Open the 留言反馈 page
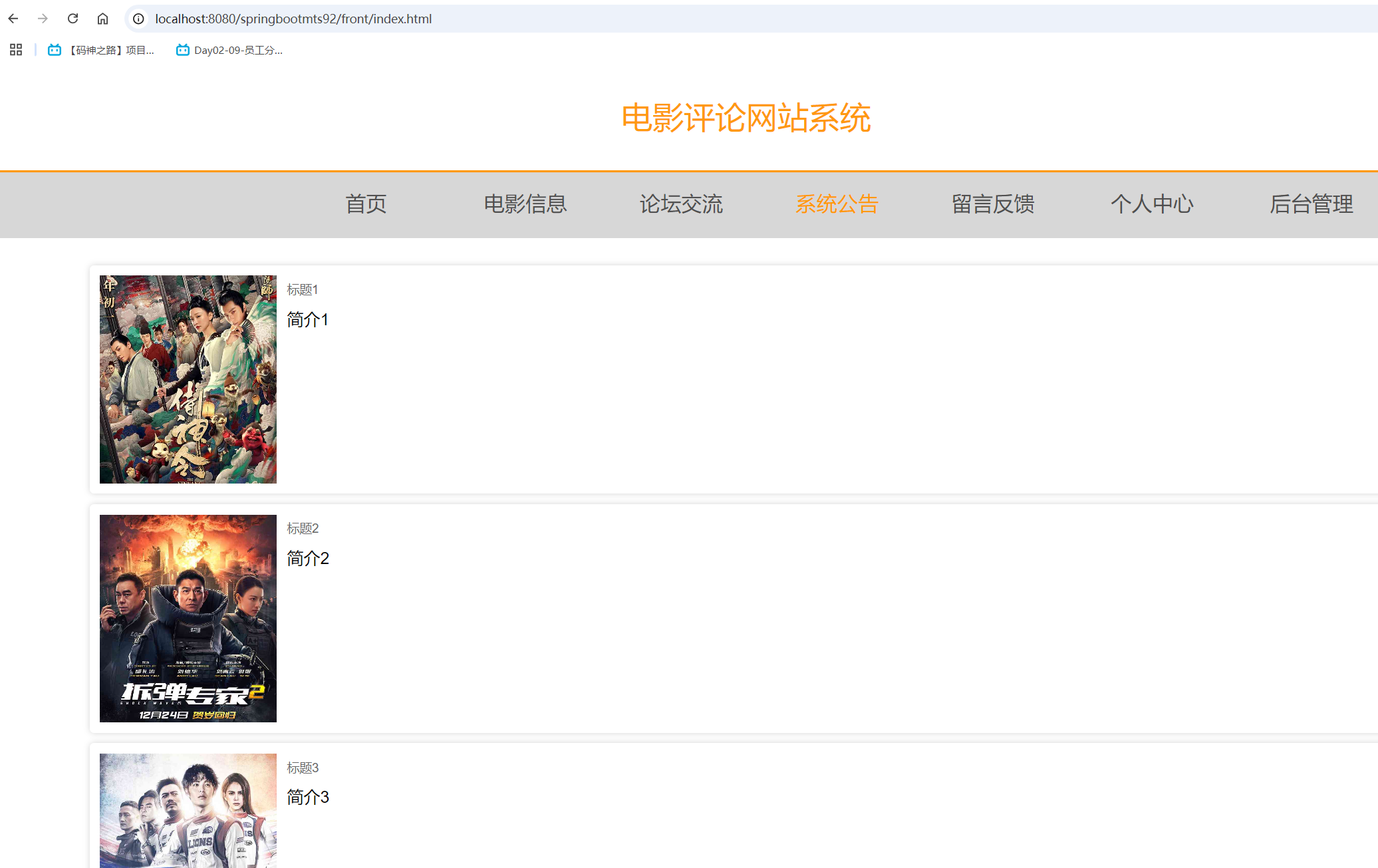The height and width of the screenshot is (868, 1378). coord(992,204)
